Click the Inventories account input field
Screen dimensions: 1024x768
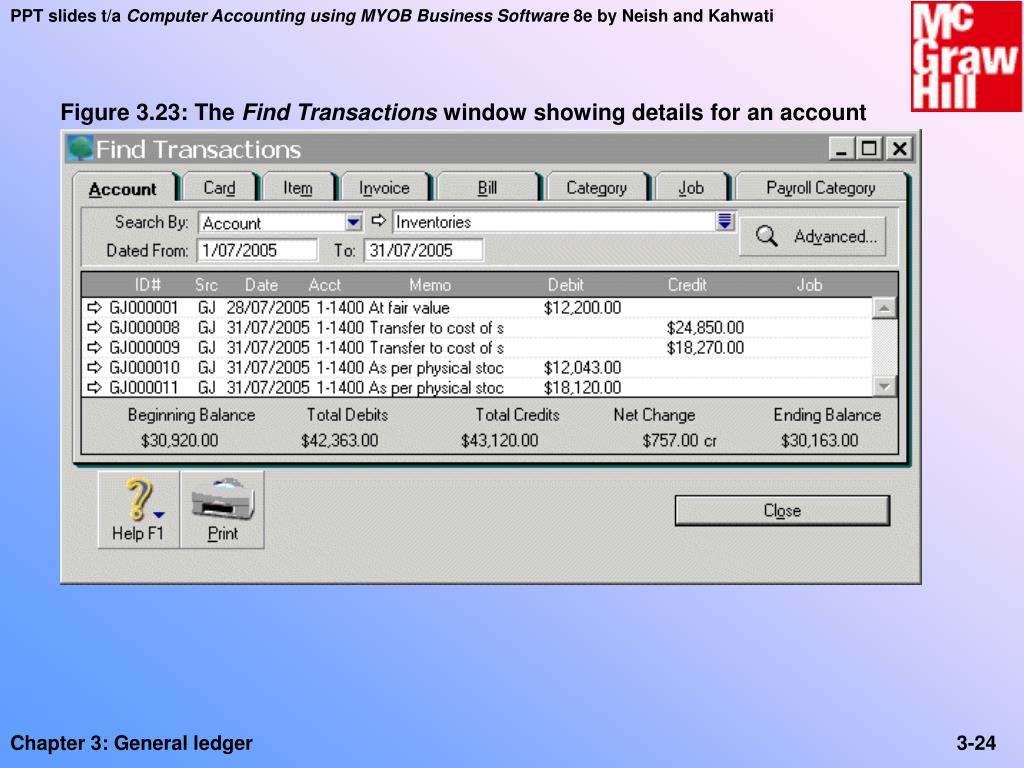click(554, 222)
